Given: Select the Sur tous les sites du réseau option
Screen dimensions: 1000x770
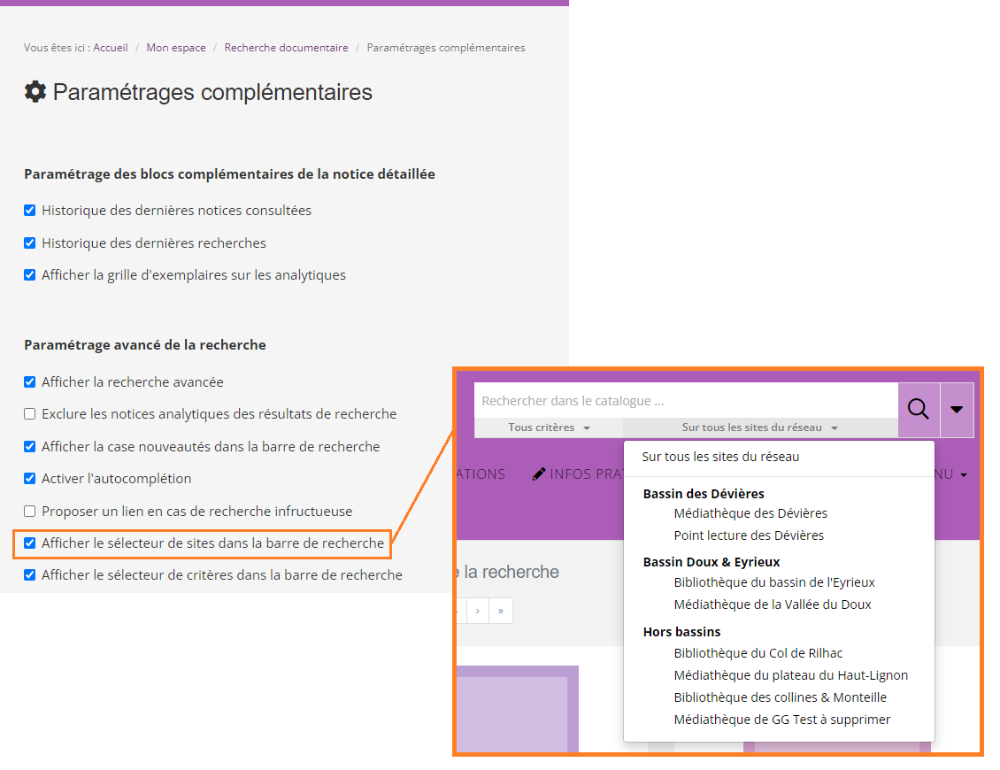Looking at the screenshot, I should (720, 457).
